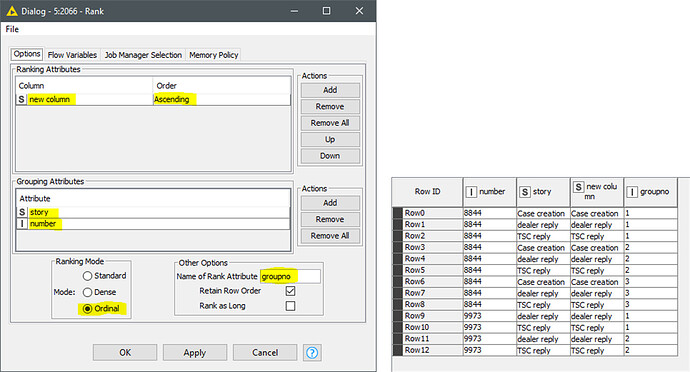Close the Rank dialog window
Screen dimensions: 690x372
coord(360,11)
